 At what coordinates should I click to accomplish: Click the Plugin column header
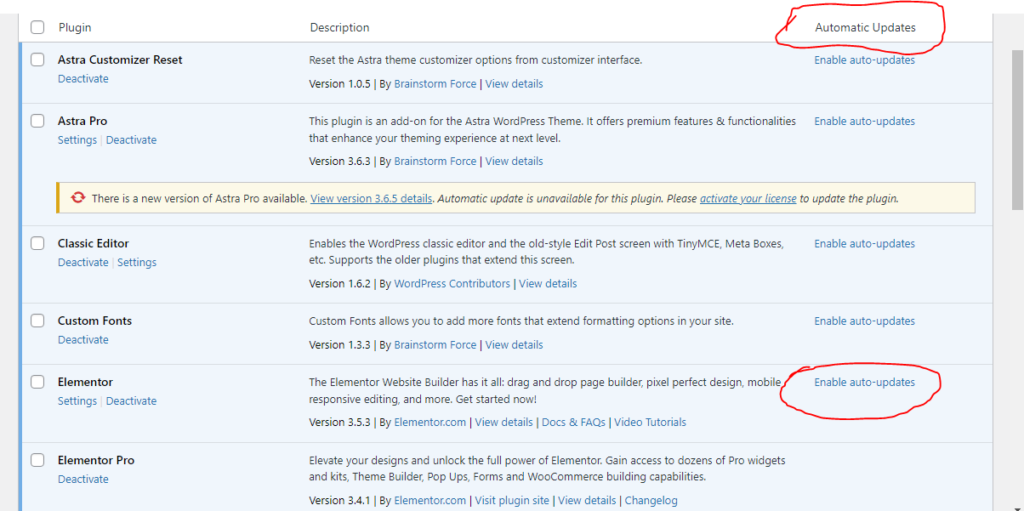[x=75, y=27]
